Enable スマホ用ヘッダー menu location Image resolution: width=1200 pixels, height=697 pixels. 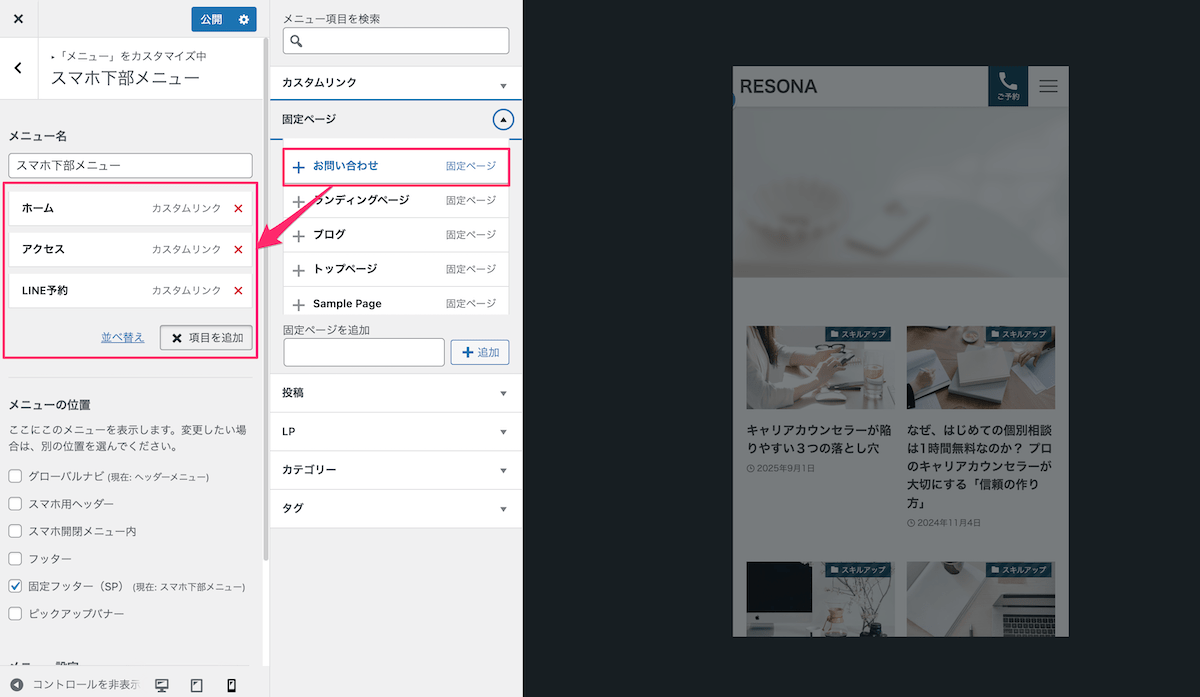(x=15, y=504)
